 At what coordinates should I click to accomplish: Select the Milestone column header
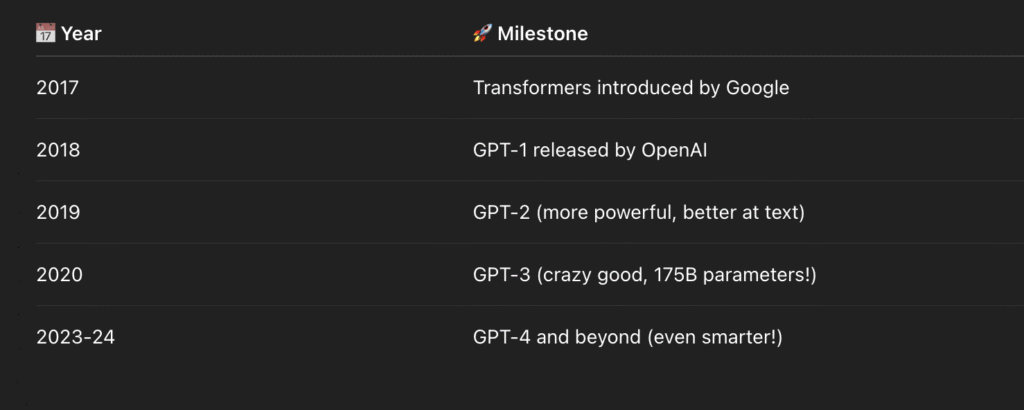(530, 33)
